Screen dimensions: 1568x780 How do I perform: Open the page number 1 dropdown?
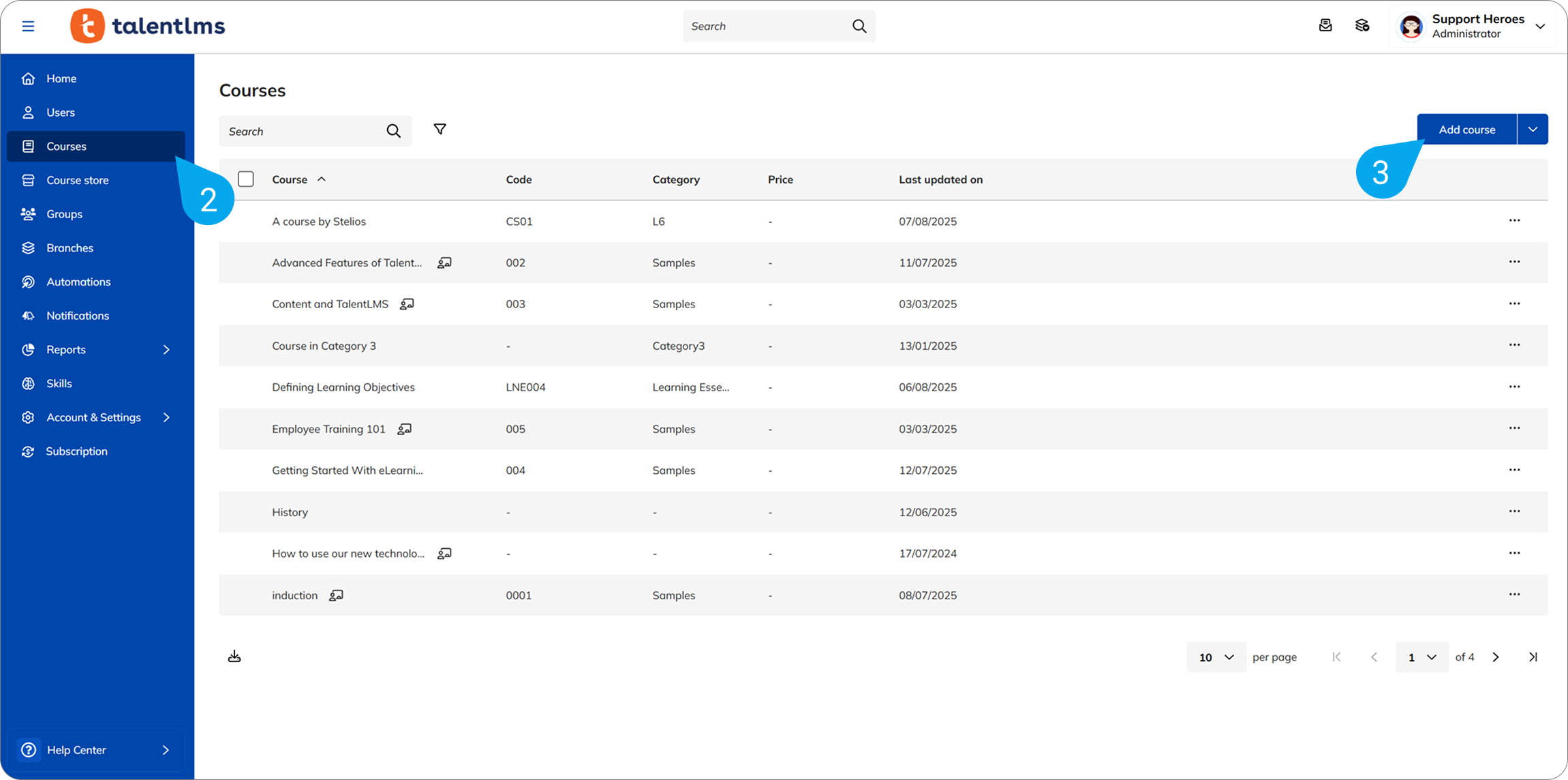point(1421,657)
